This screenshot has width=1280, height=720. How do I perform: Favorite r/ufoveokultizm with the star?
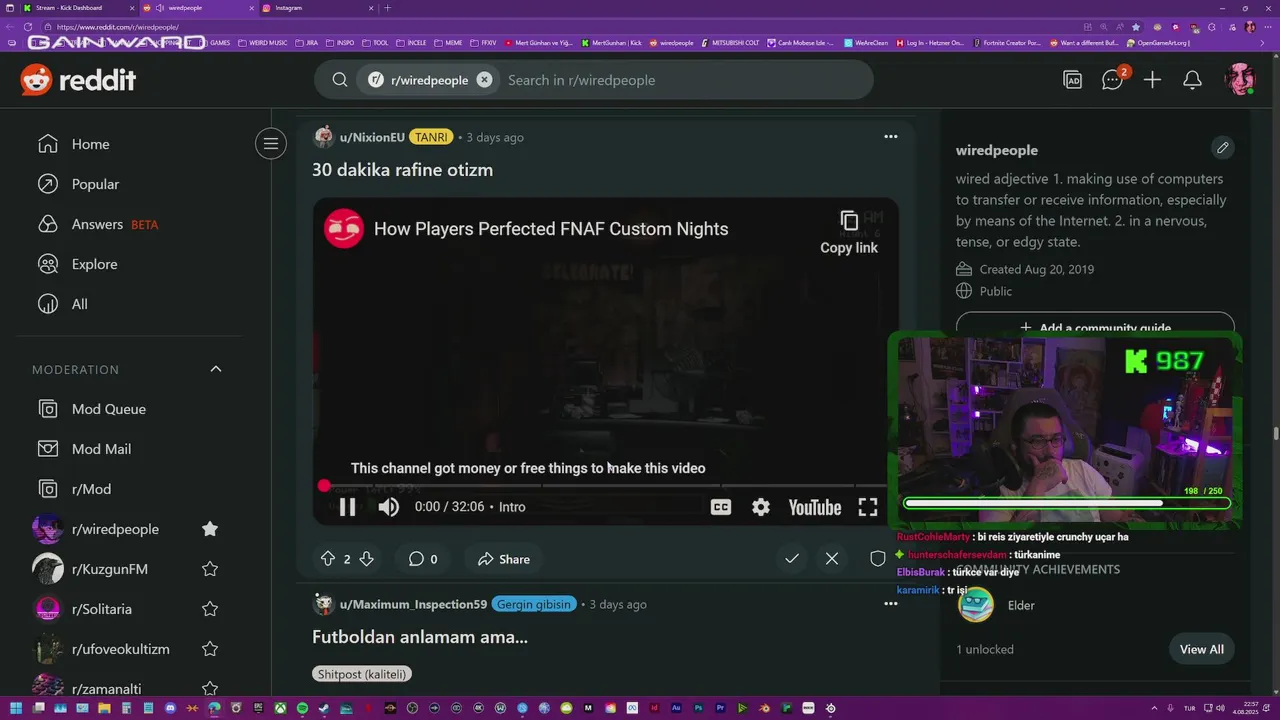tap(210, 649)
